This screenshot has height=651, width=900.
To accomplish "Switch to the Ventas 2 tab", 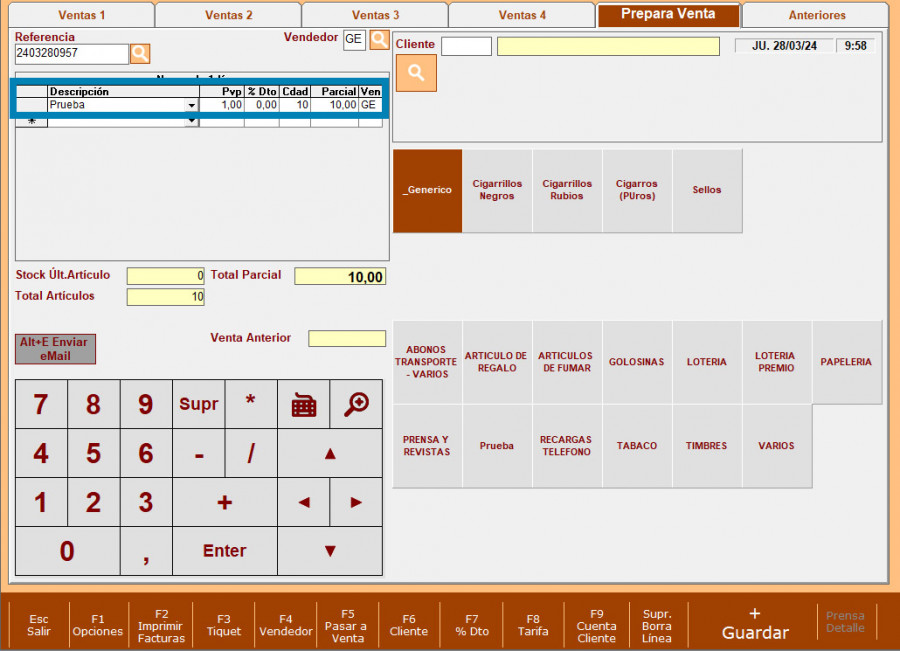I will 228,15.
